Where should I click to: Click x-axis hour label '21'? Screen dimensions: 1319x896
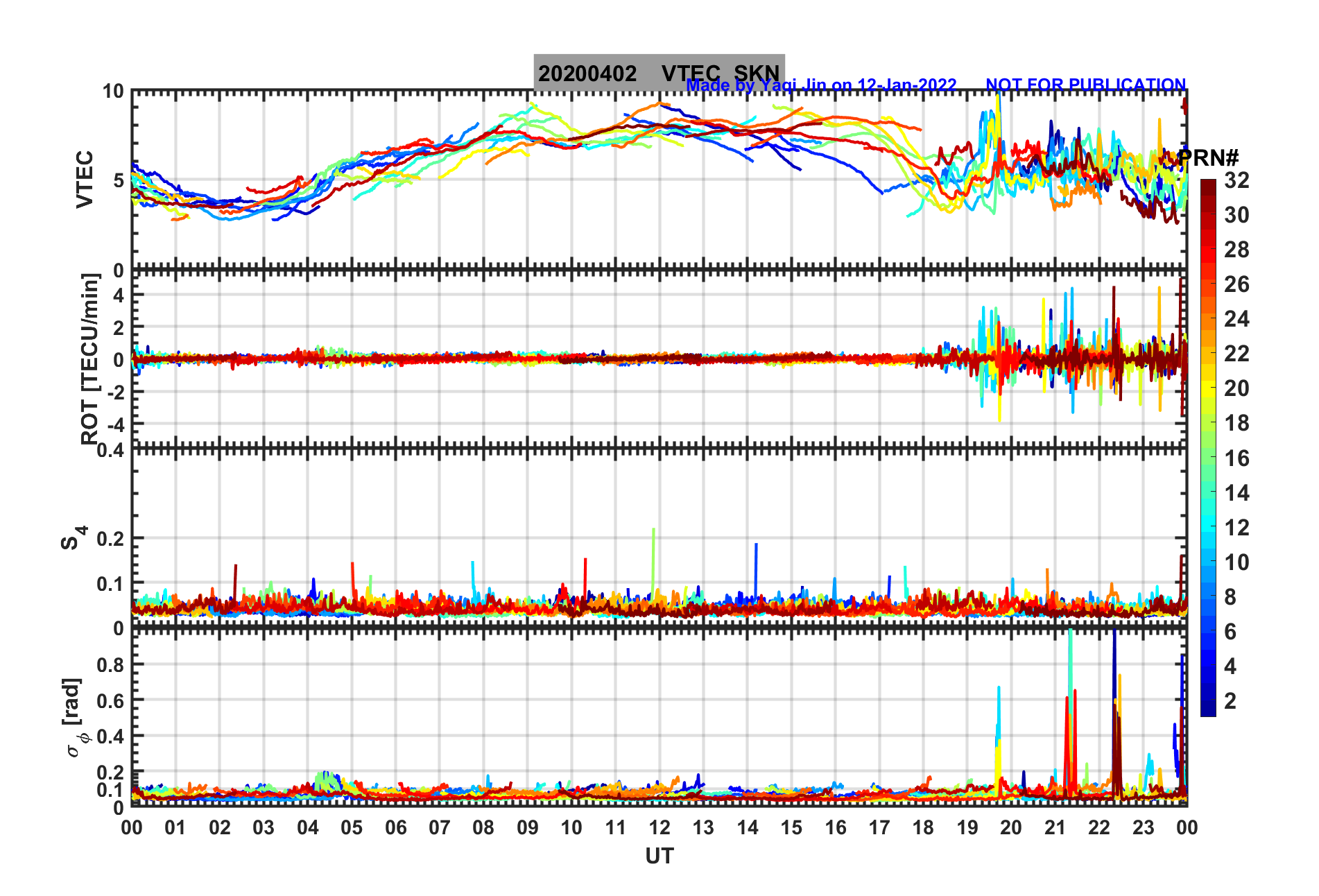(1055, 828)
